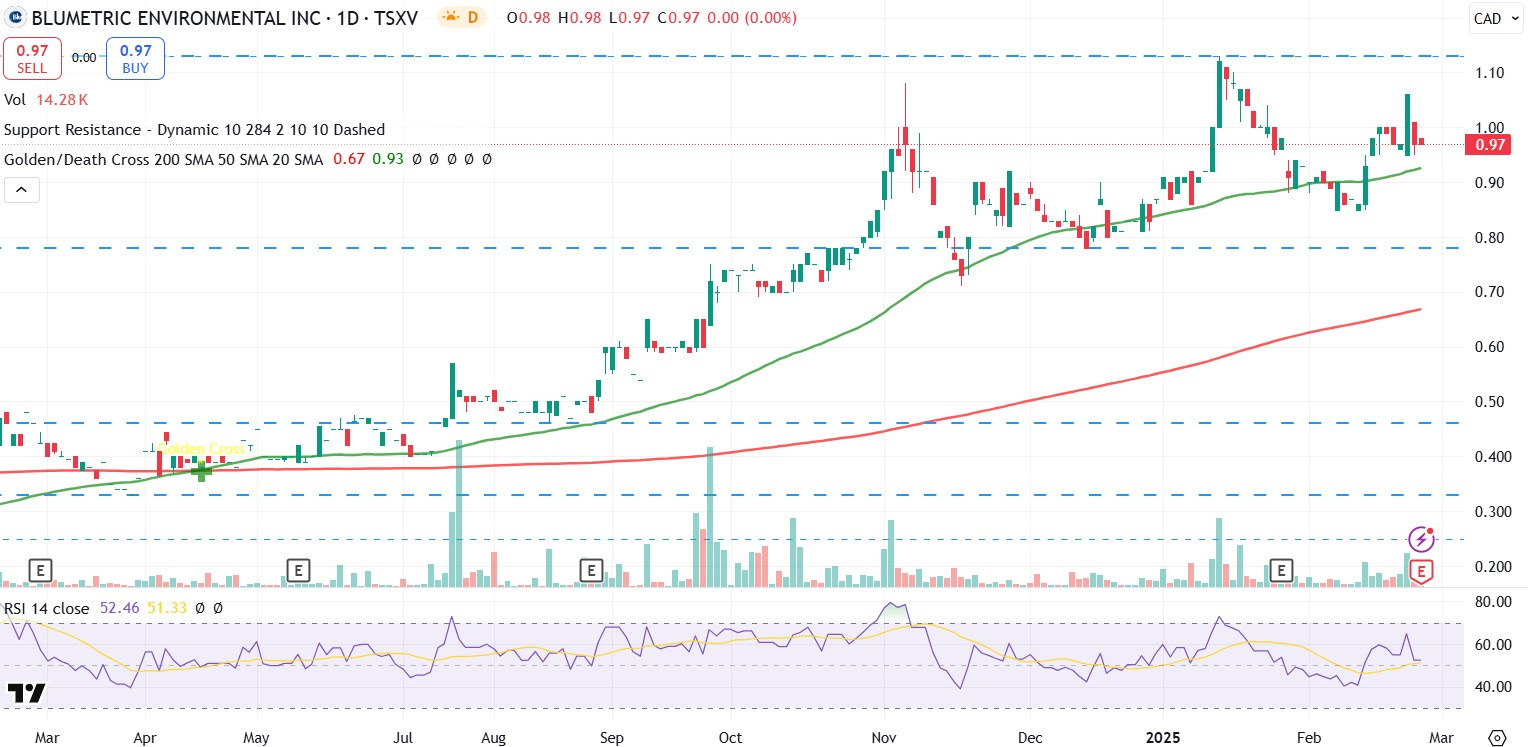
Task: Click the 50 SMA value 0.93
Action: (x=387, y=159)
